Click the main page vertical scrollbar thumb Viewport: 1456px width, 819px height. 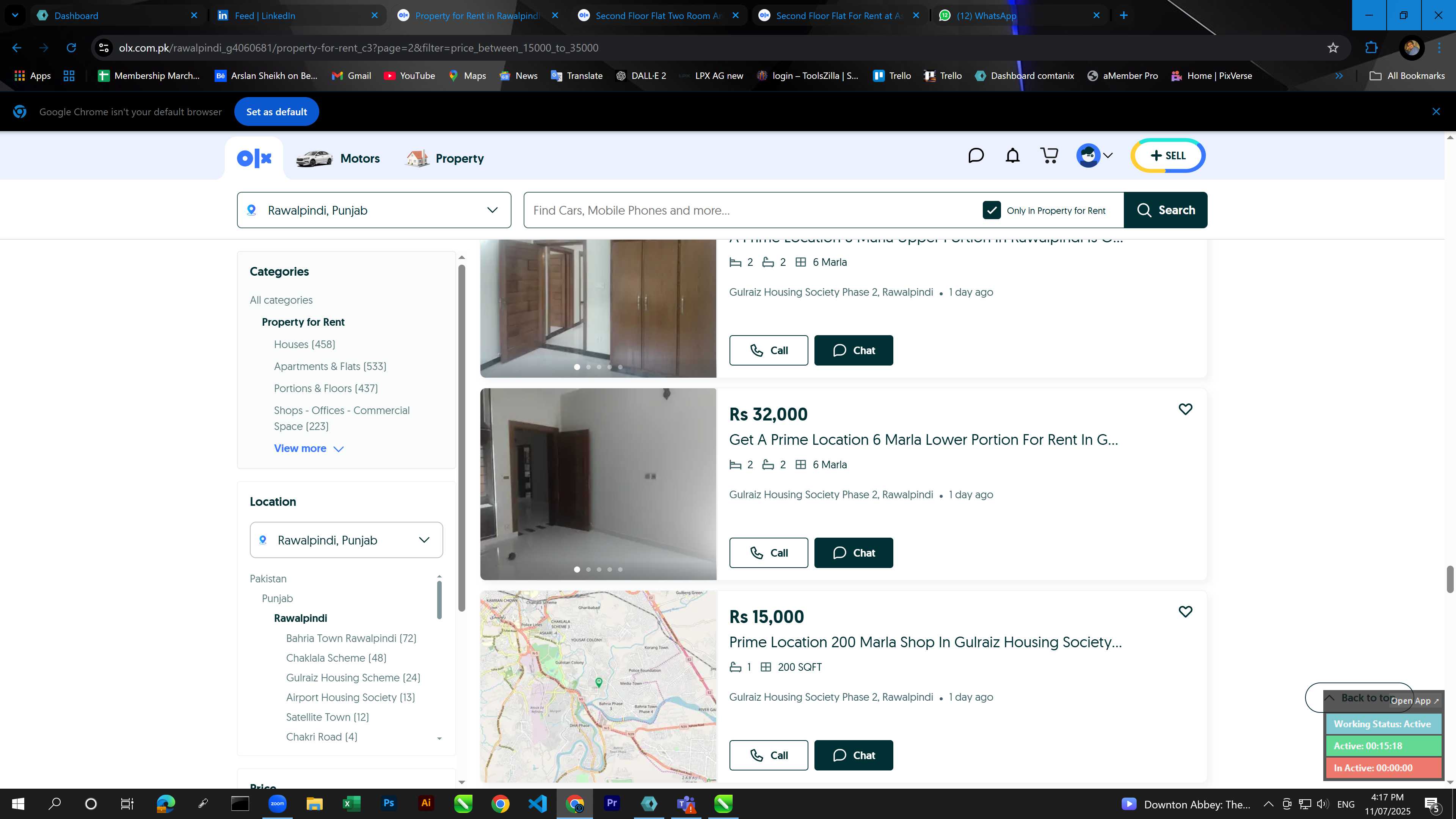(x=1450, y=579)
